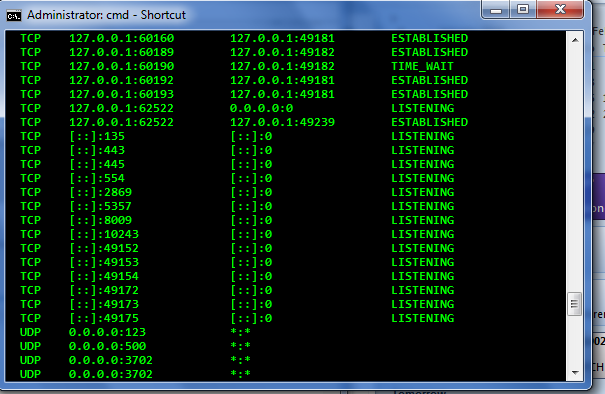Click the window title 'Administrator: cmd - Shortcut'

point(106,15)
